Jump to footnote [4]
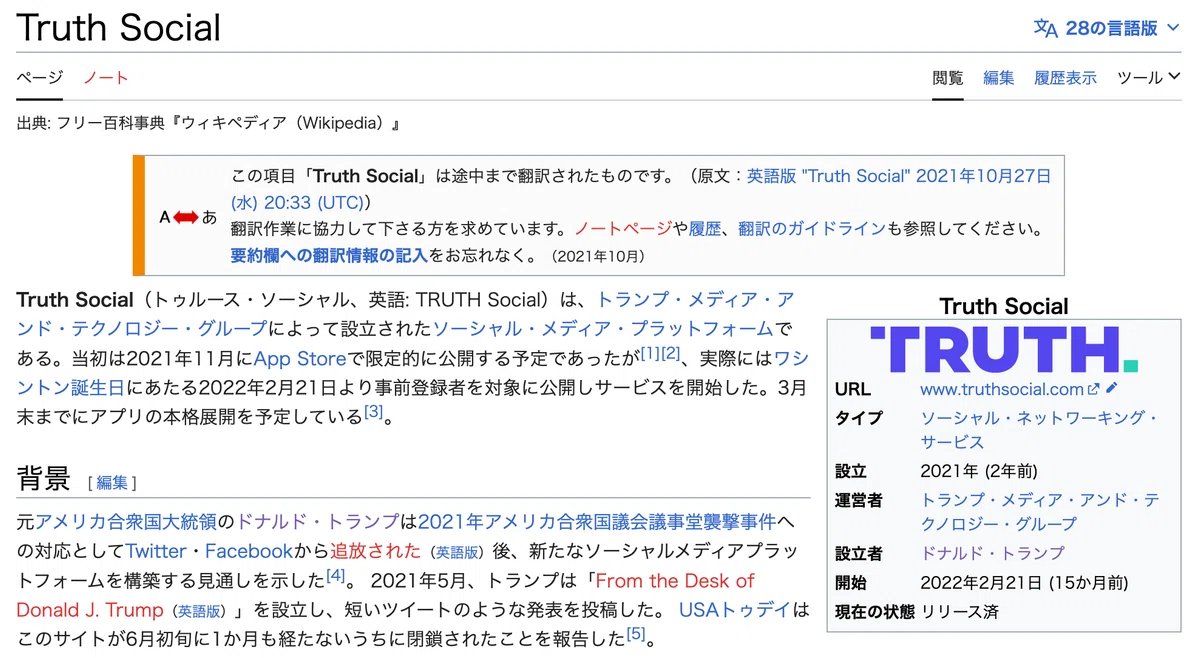 (335, 576)
